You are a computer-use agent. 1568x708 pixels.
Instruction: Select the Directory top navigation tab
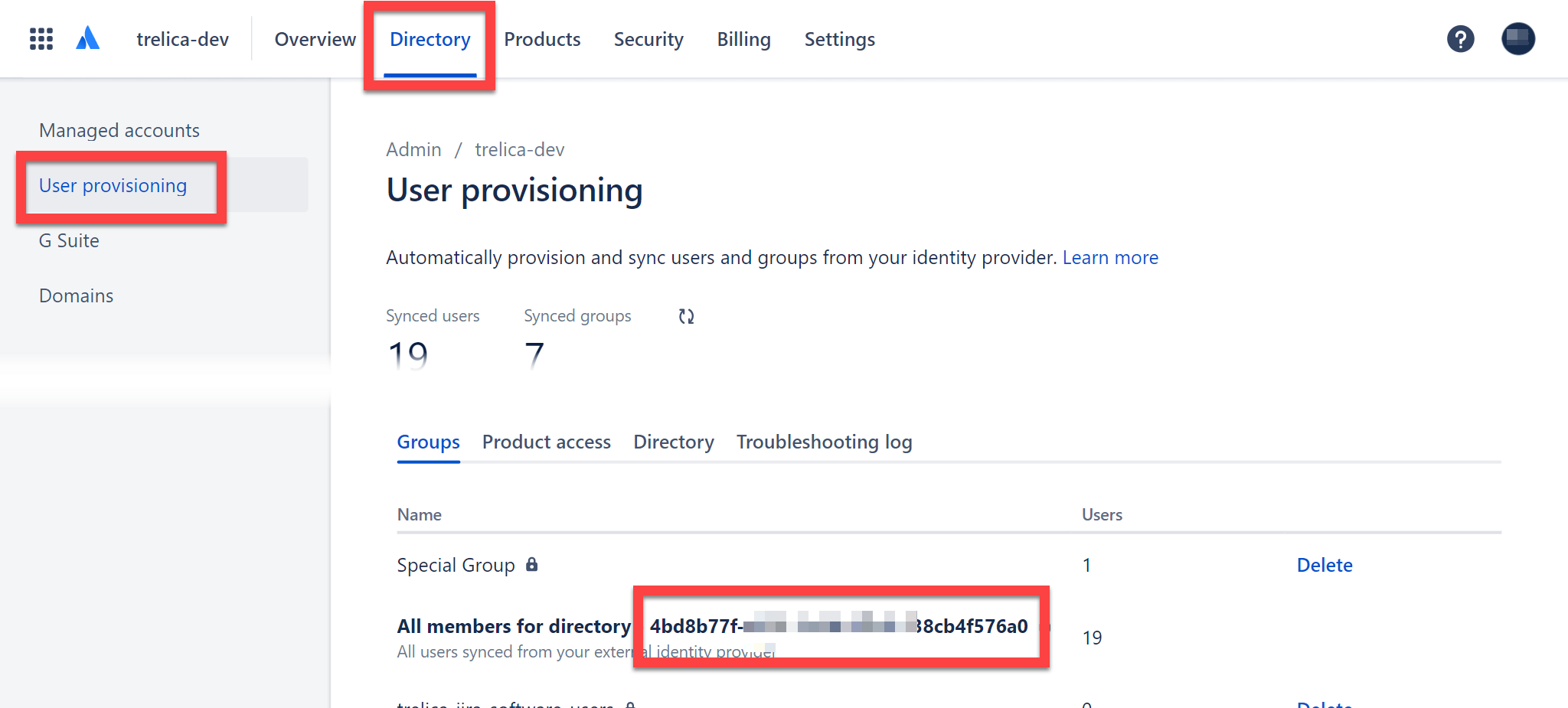[x=430, y=39]
